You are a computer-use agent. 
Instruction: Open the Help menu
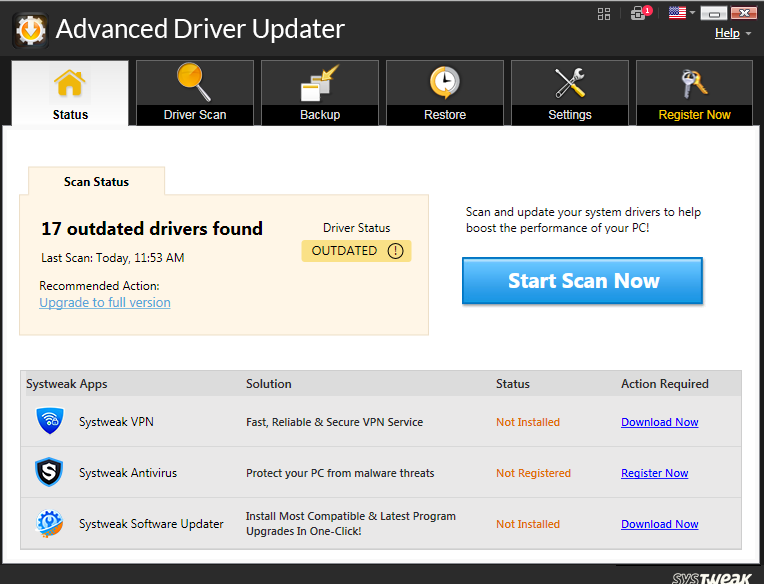(x=727, y=33)
